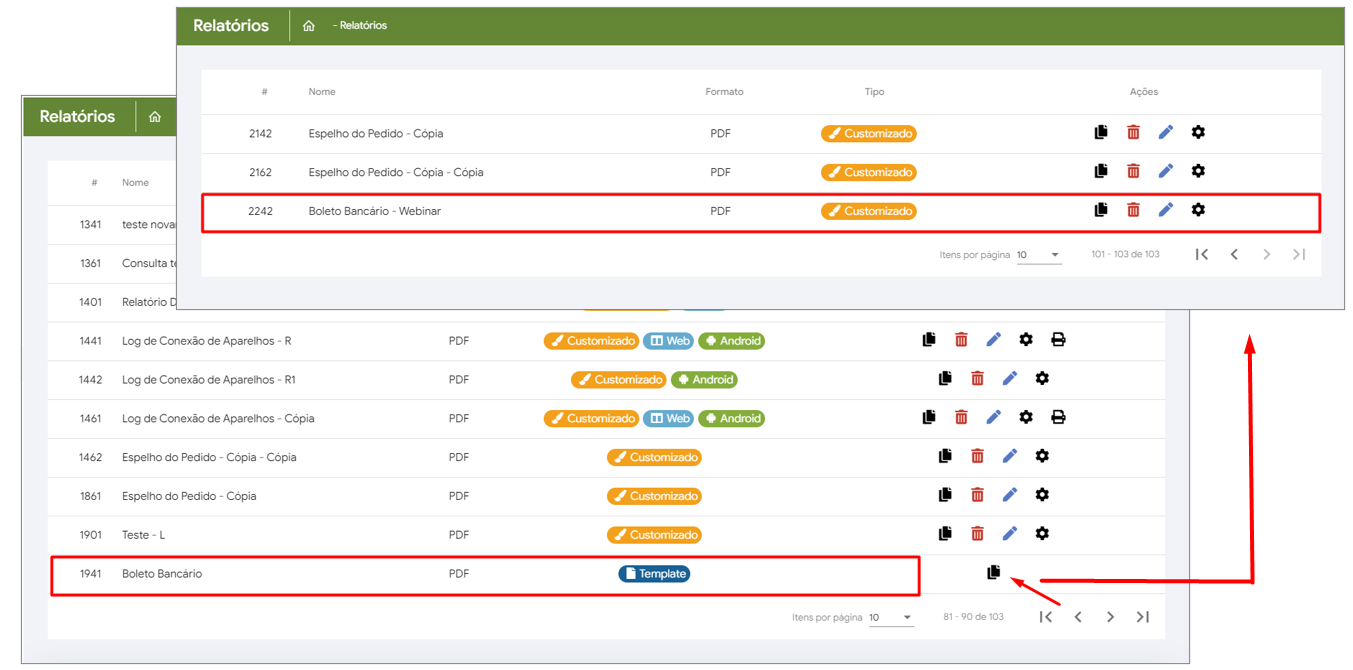Copy Log de Conexão de Aparelhos - R
Screen dimensions: 1353x670
point(929,340)
